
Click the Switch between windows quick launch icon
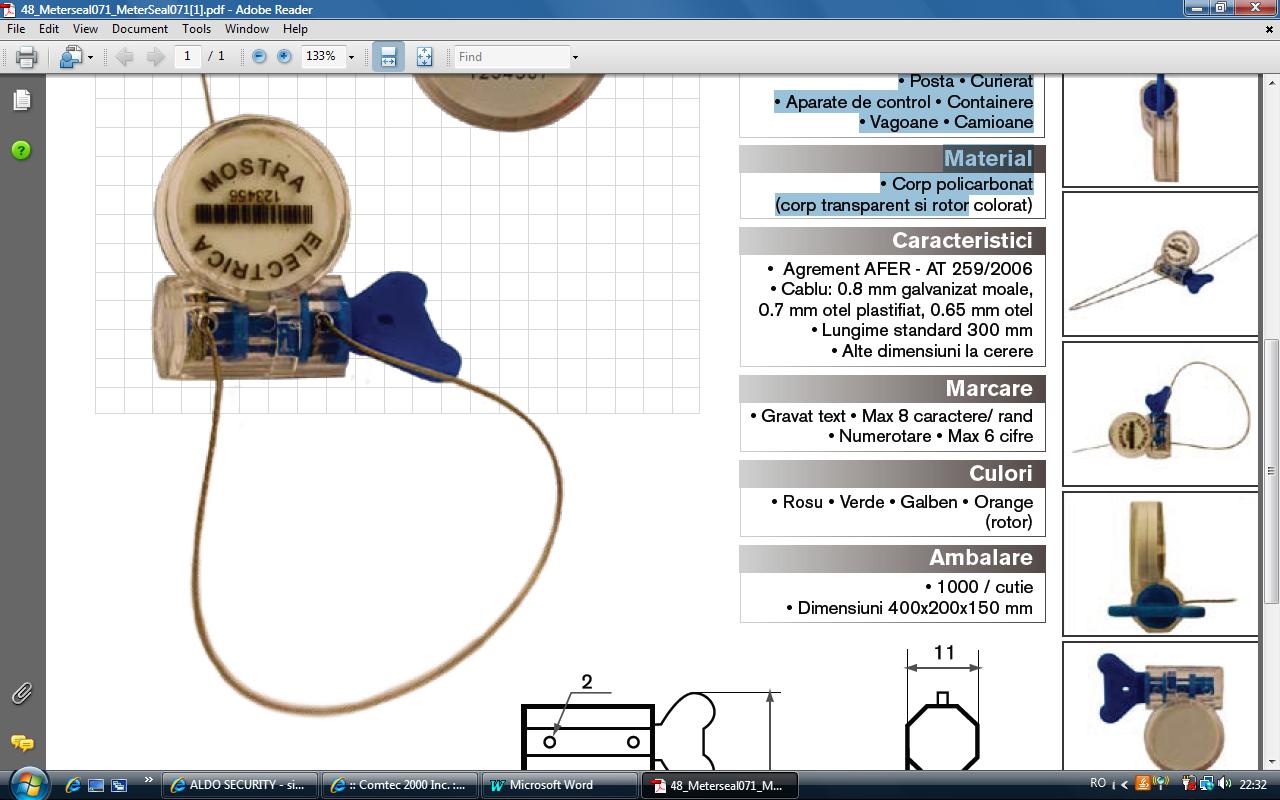[x=119, y=785]
